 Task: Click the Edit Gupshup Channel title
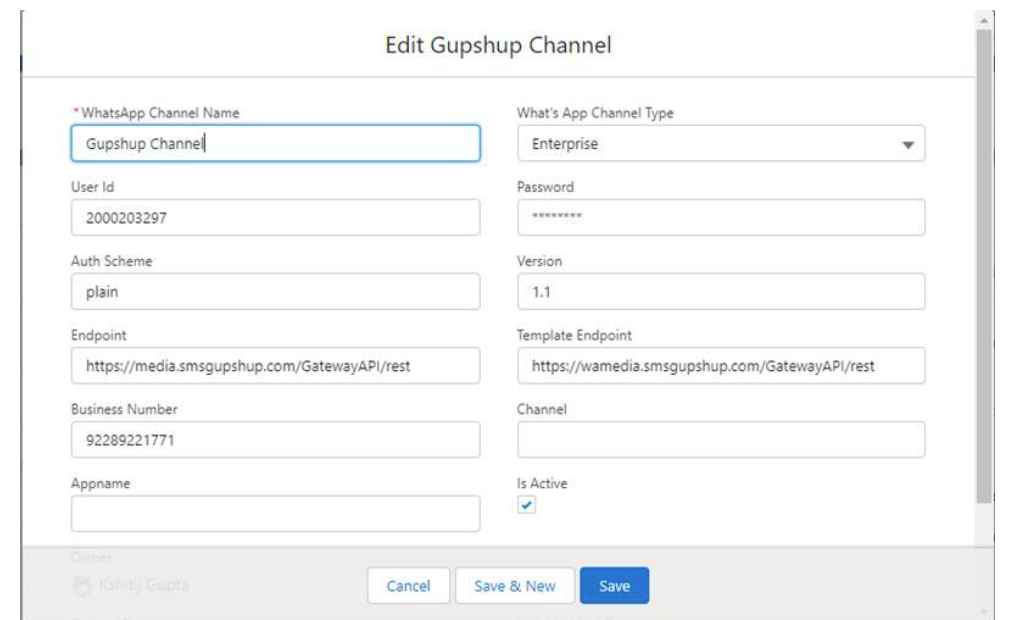[x=498, y=45]
